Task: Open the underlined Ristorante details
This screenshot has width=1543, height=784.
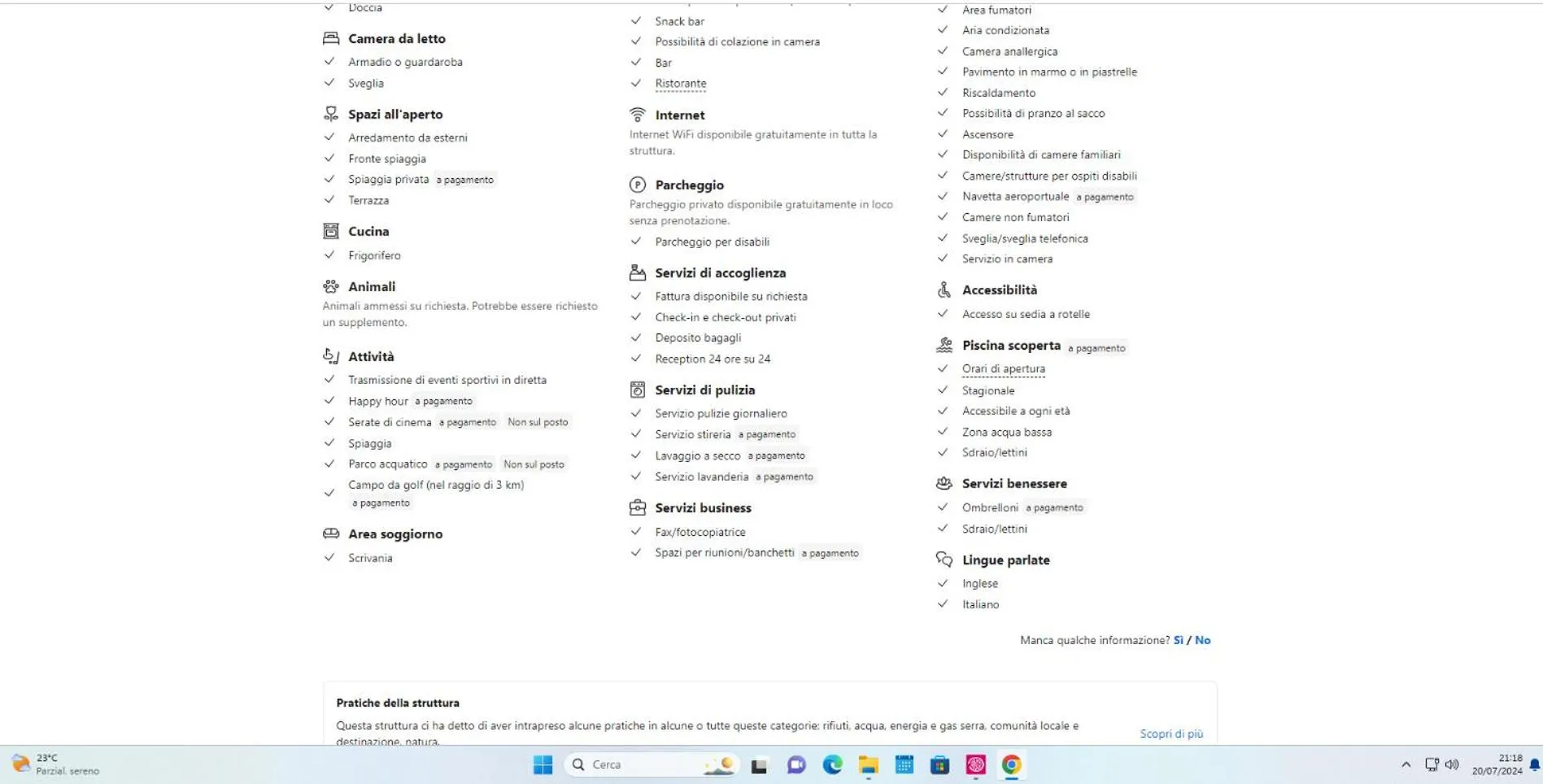Action: [x=680, y=83]
